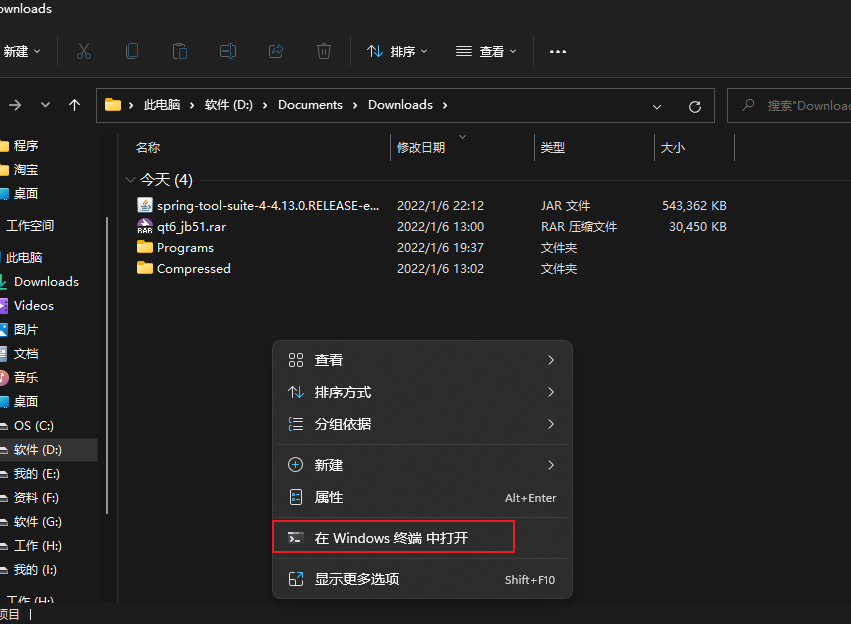The width and height of the screenshot is (851, 624).
Task: Go up one folder level
Action: (x=75, y=104)
